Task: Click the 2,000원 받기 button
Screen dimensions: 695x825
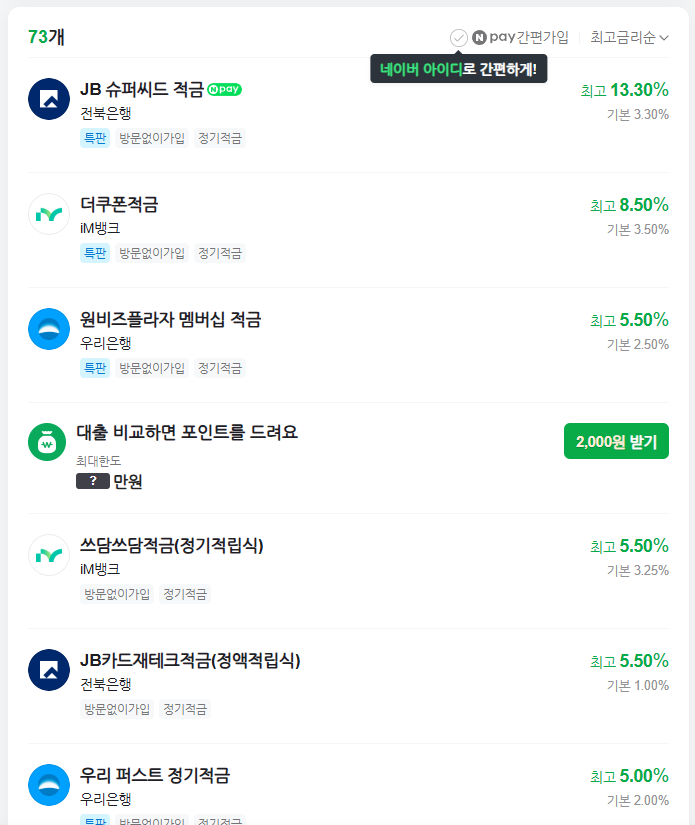Action: (617, 441)
